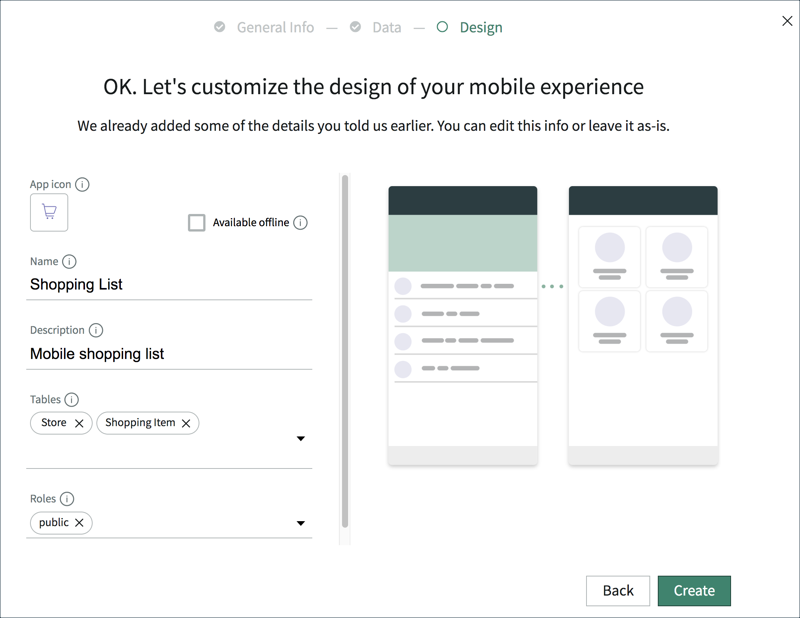Click the shopping cart app icon

click(48, 212)
